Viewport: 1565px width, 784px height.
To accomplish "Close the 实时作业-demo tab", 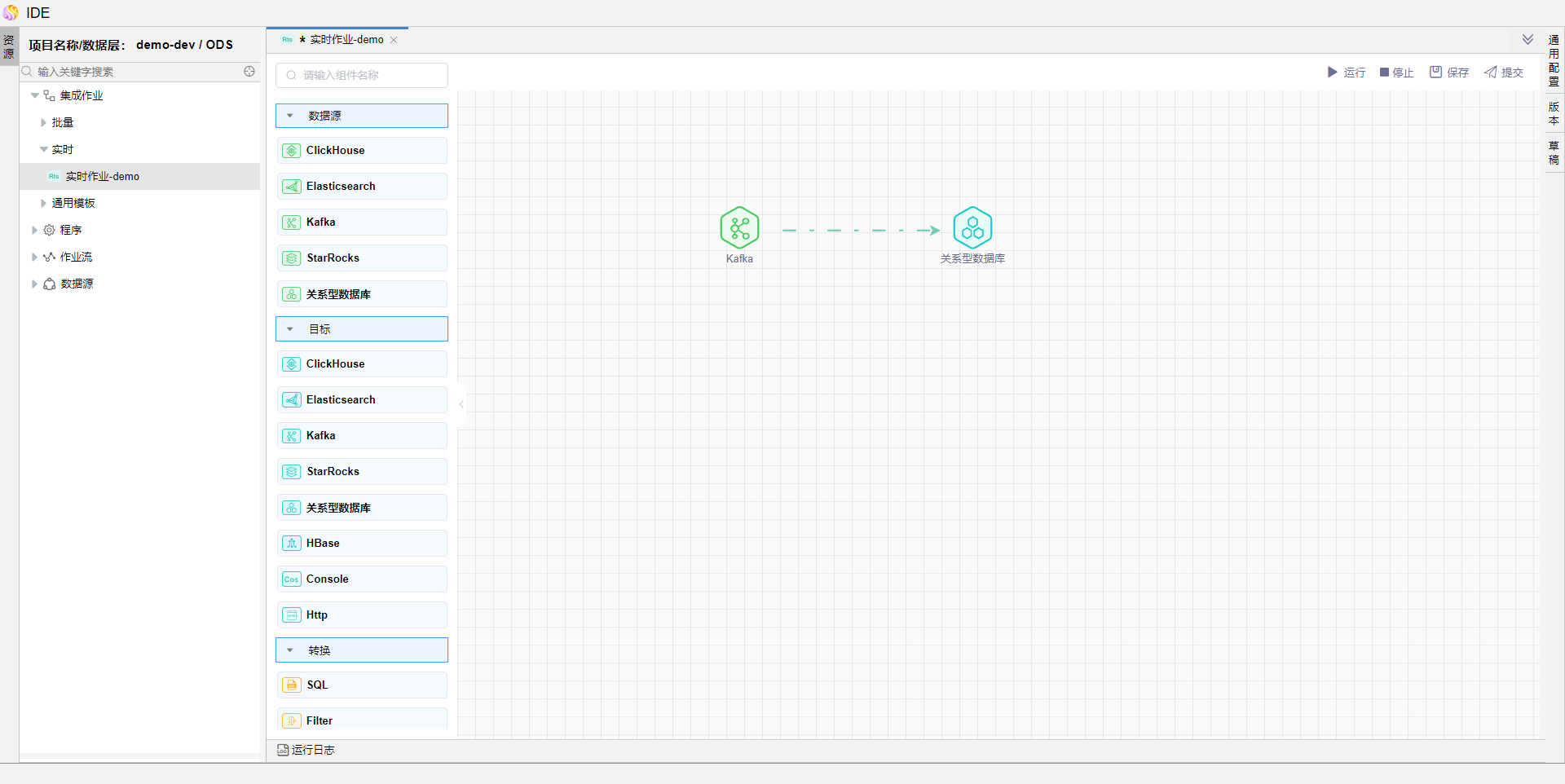I will [394, 40].
